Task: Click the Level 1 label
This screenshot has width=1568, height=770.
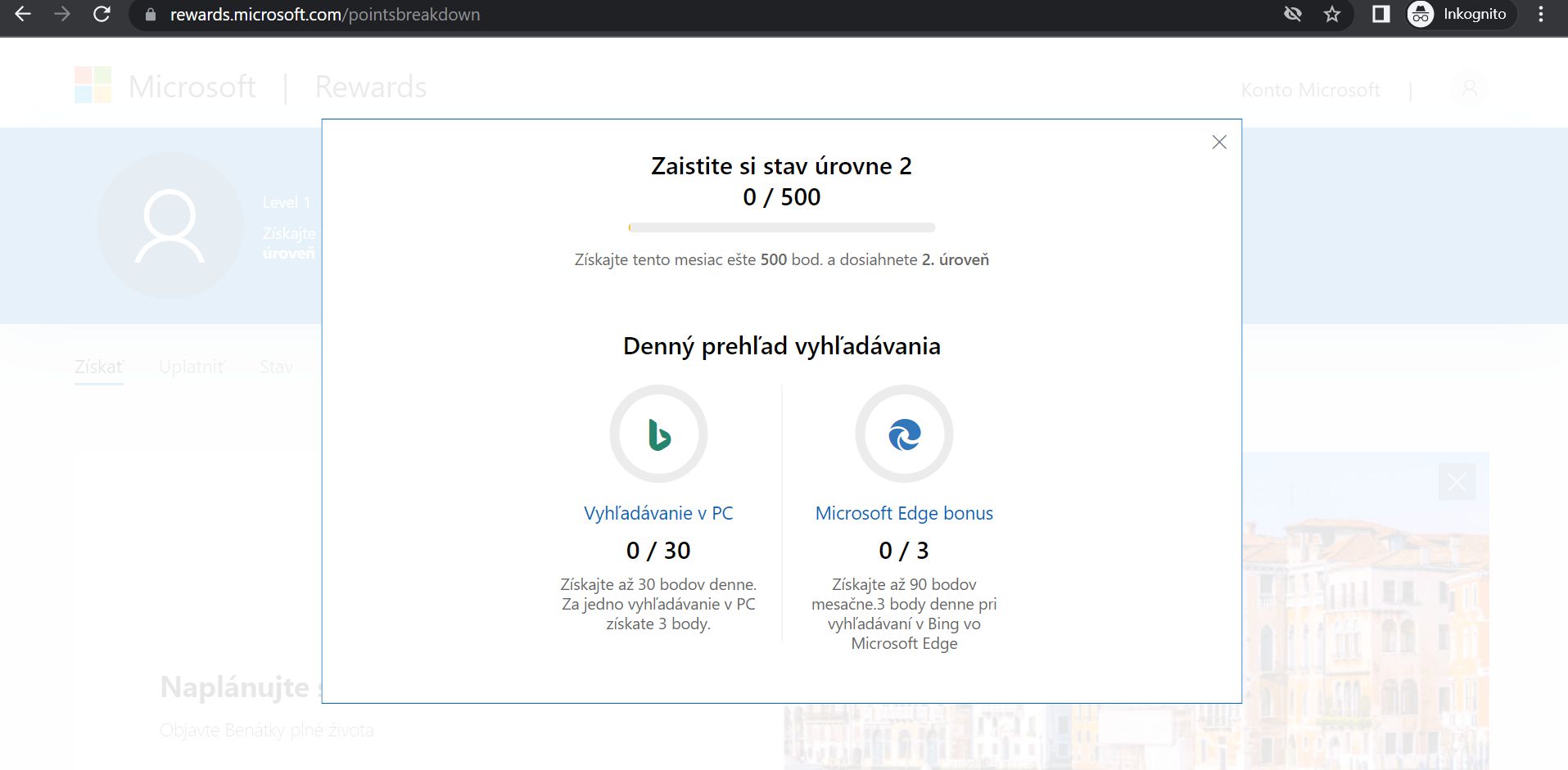Action: [287, 202]
